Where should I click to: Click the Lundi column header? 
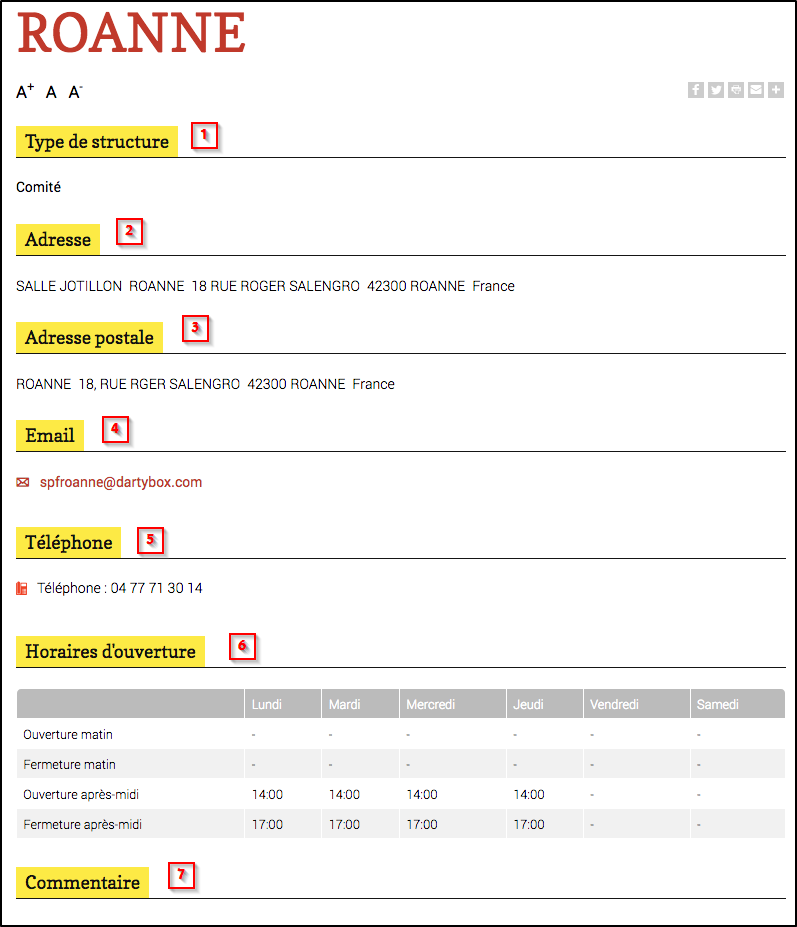coord(266,704)
